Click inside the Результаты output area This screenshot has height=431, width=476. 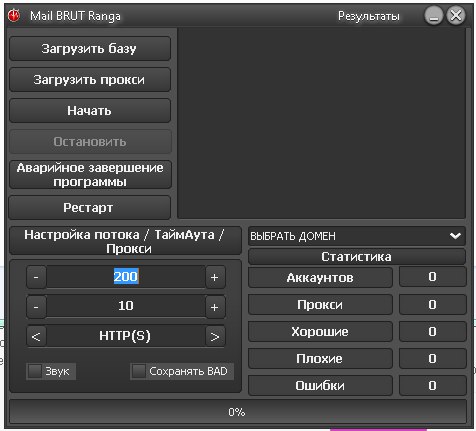point(321,123)
